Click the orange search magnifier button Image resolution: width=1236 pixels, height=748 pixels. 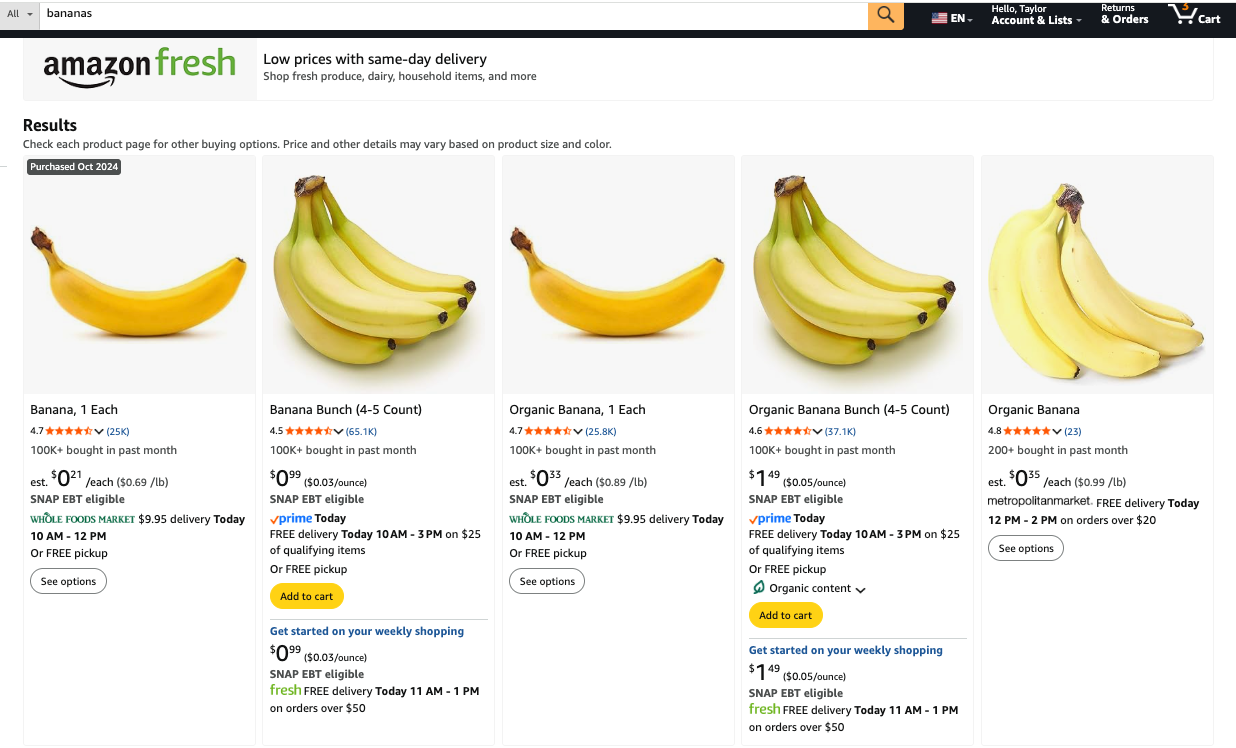tap(885, 15)
